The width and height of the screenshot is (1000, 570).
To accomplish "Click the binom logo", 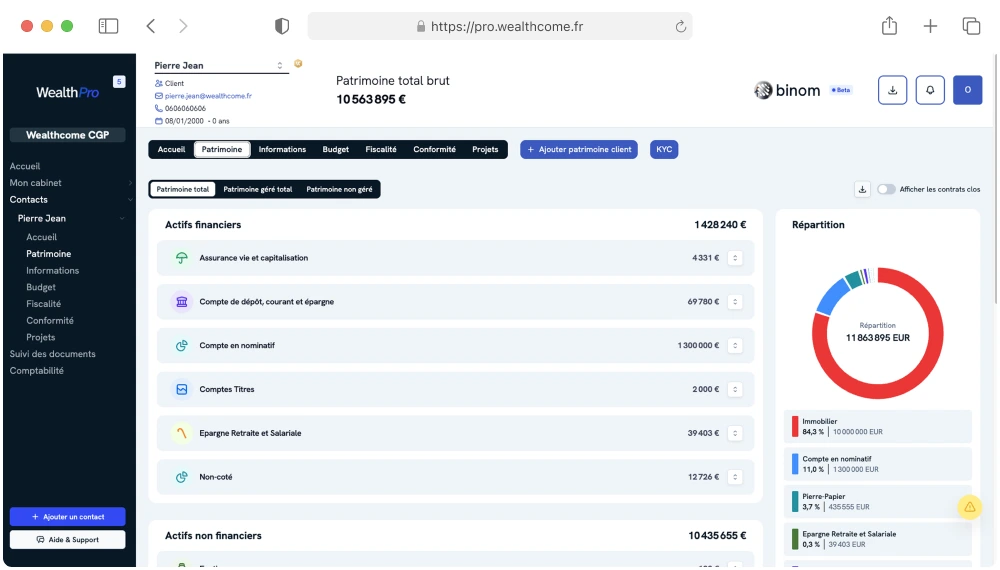I will point(787,91).
